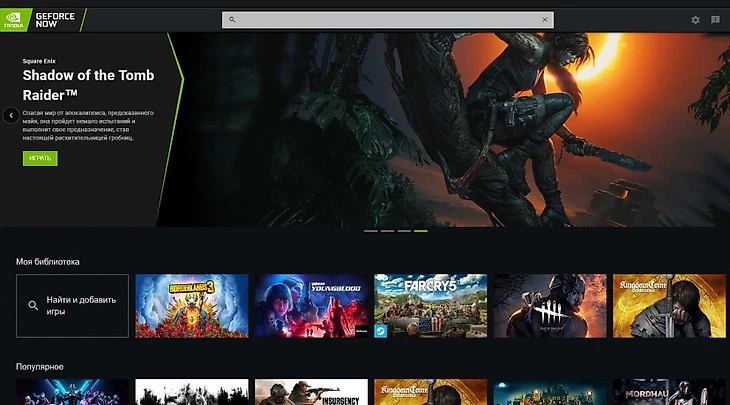Open Kingdom Come Deliverance in My Library

(669, 306)
